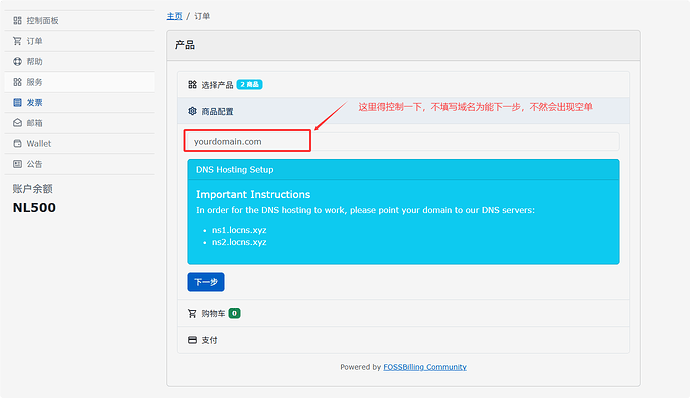The width and height of the screenshot is (690, 398).
Task: Click the 2 商品 badge
Action: pyautogui.click(x=250, y=85)
